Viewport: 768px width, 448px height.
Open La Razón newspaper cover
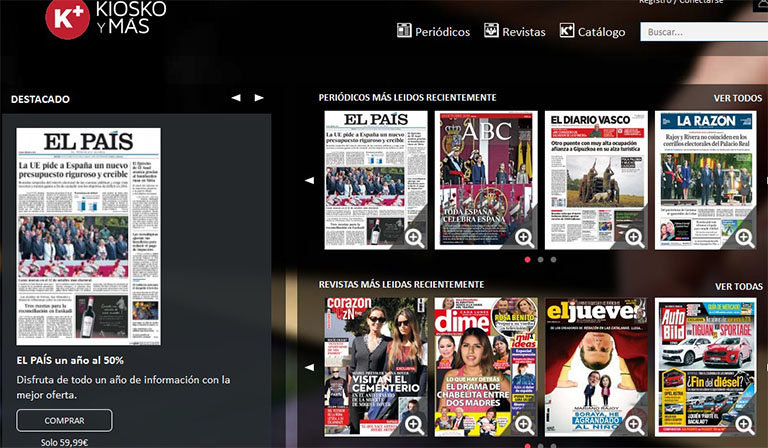click(x=706, y=180)
